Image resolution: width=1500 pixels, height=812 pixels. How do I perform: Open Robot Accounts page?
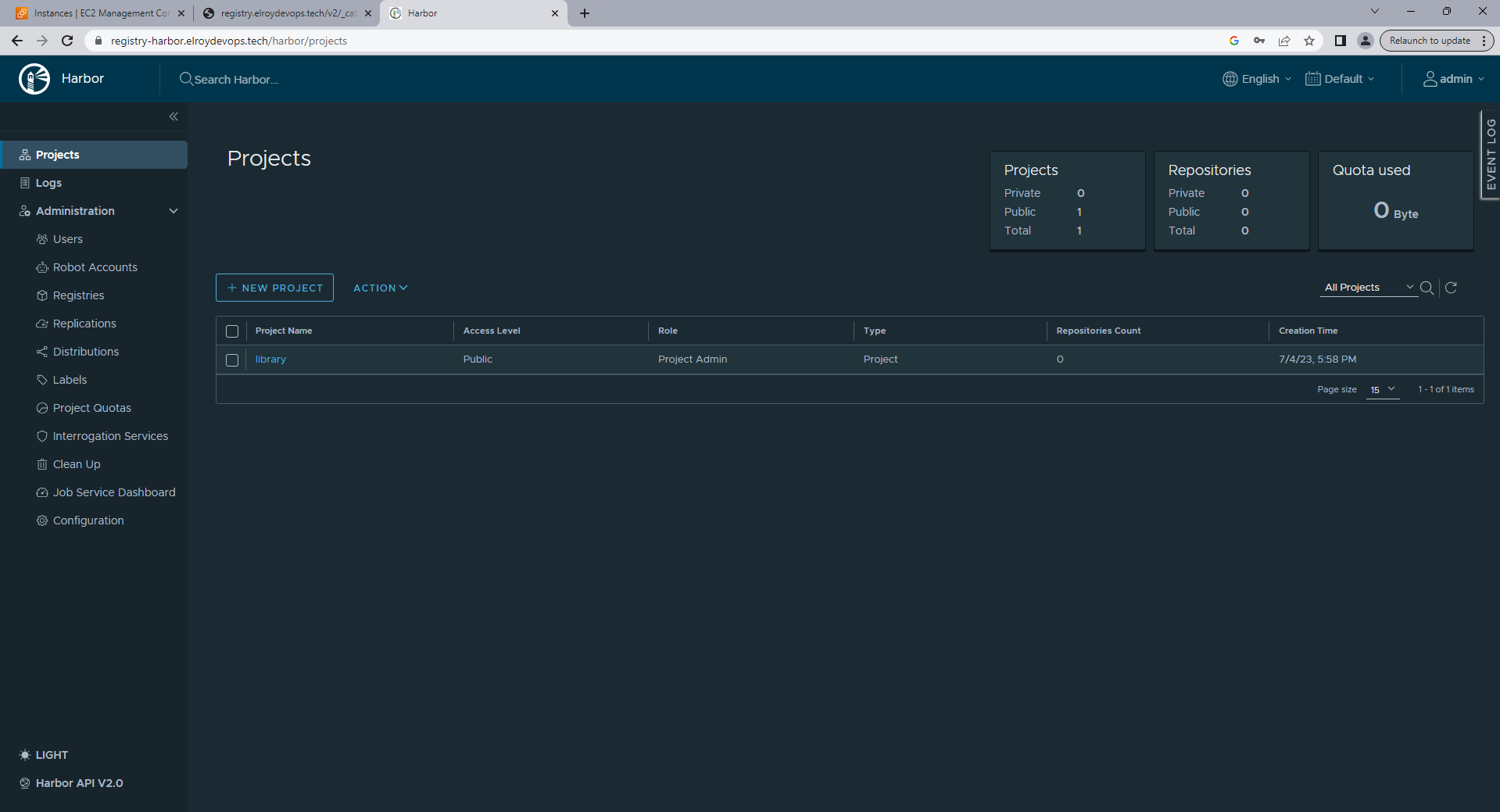coord(94,267)
